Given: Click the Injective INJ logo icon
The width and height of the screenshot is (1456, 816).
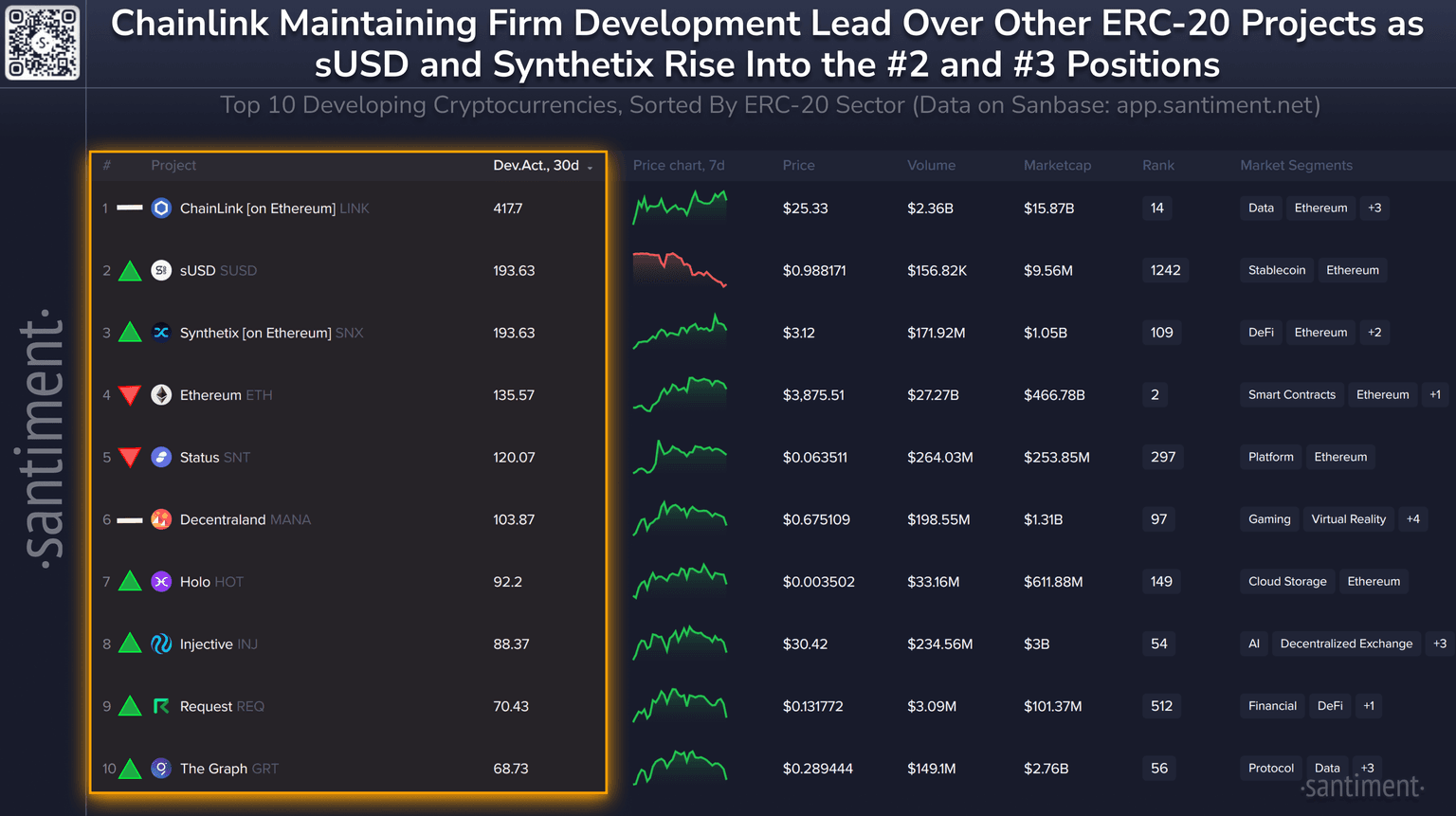Looking at the screenshot, I should point(161,644).
